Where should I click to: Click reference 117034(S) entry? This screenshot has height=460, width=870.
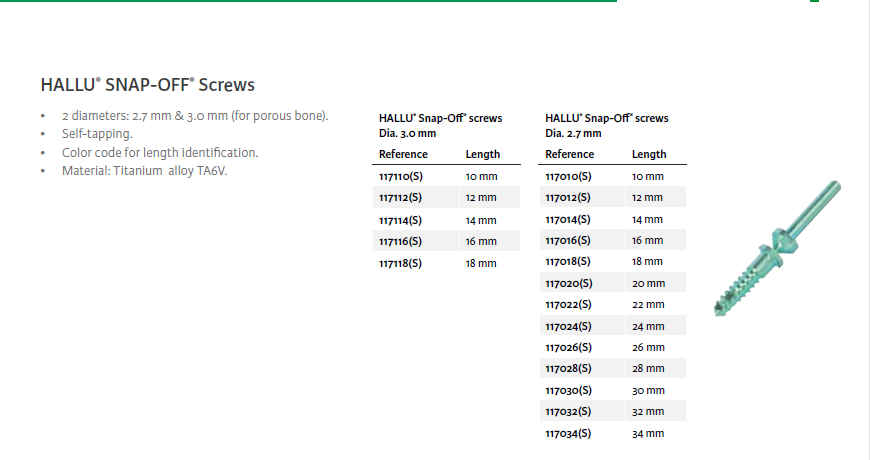tap(568, 434)
